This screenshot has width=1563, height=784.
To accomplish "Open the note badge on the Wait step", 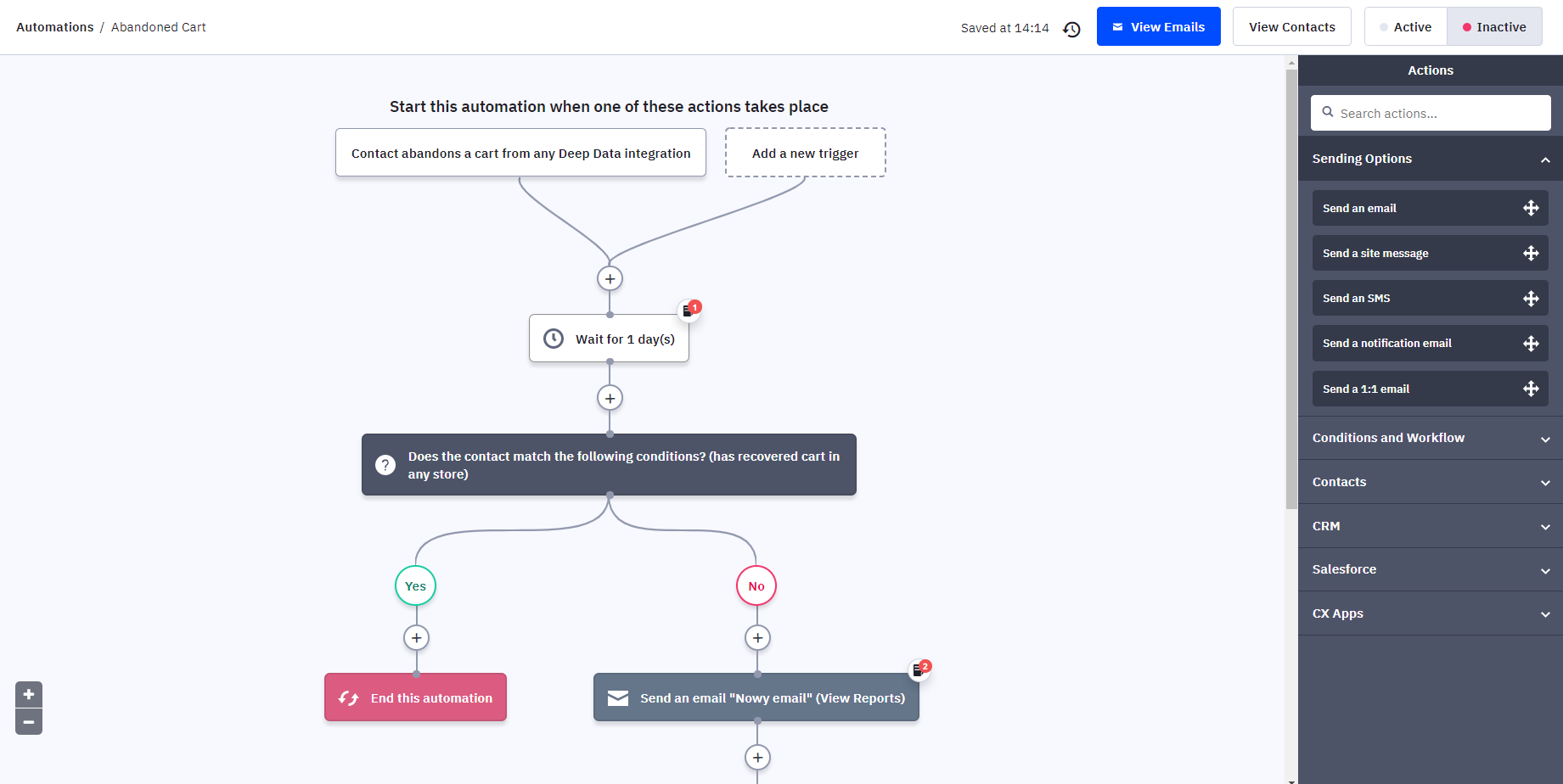I will click(690, 310).
